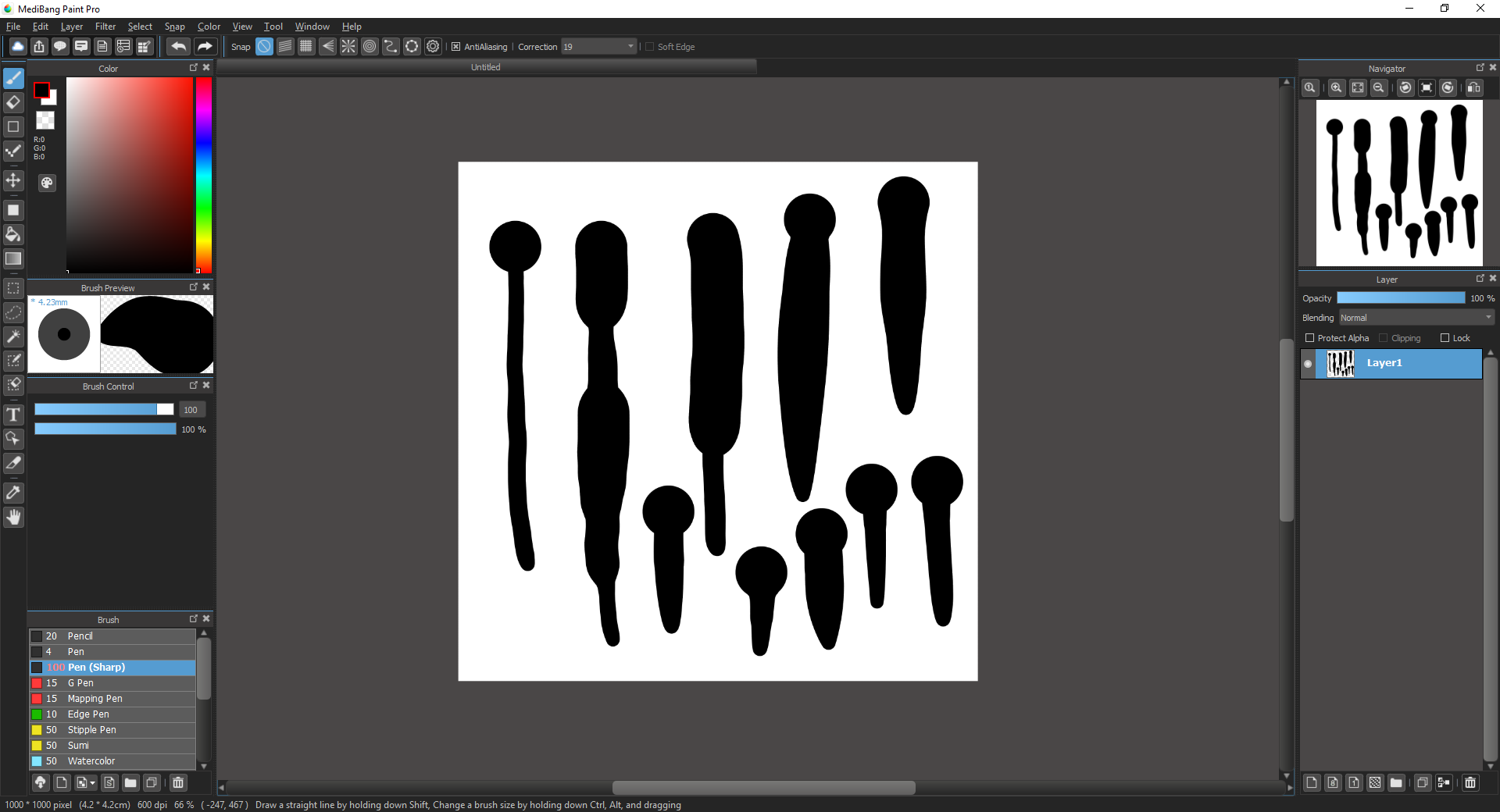Click the Redo arrow in toolbar

tap(205, 47)
